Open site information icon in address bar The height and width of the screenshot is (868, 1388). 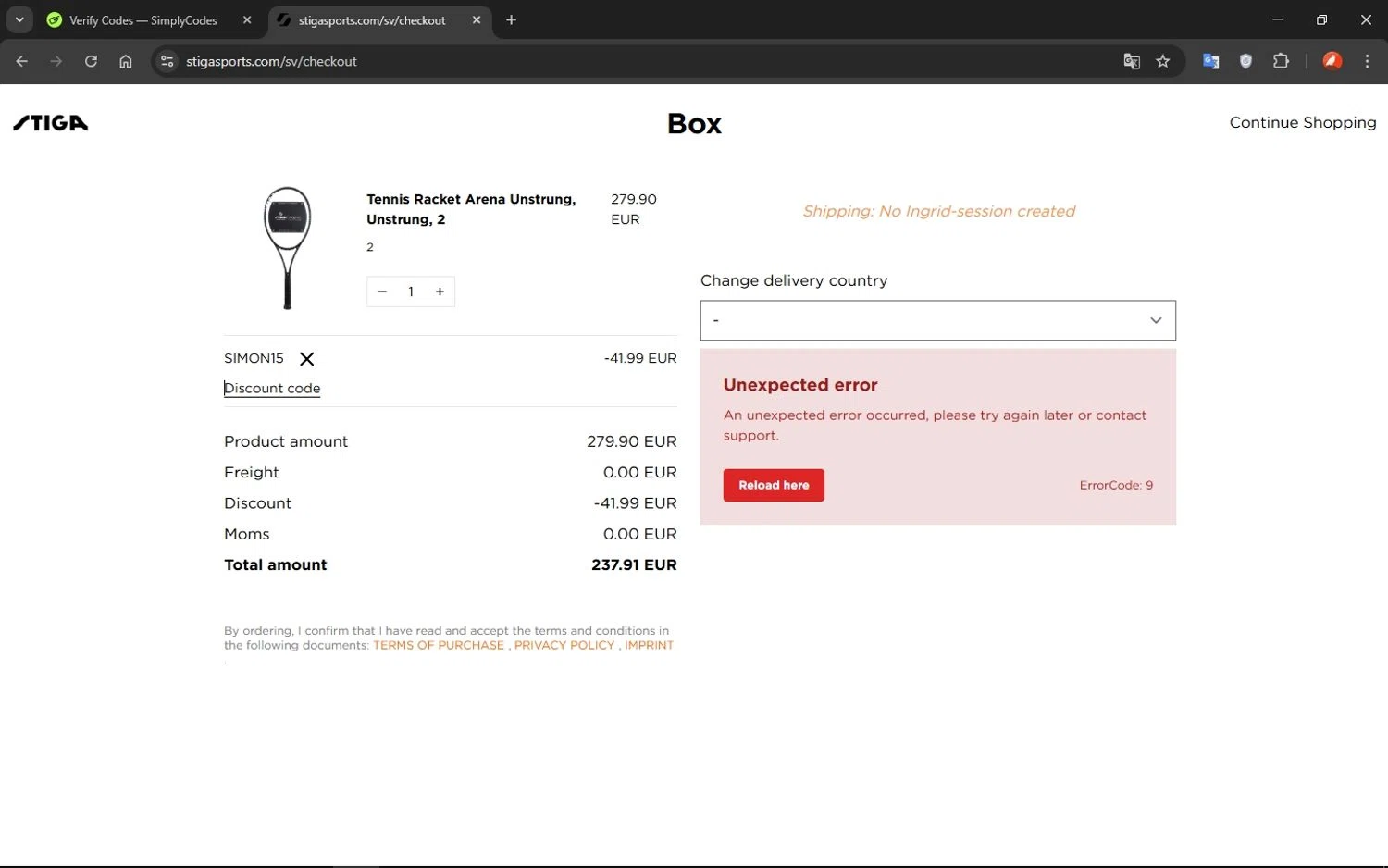click(x=167, y=61)
